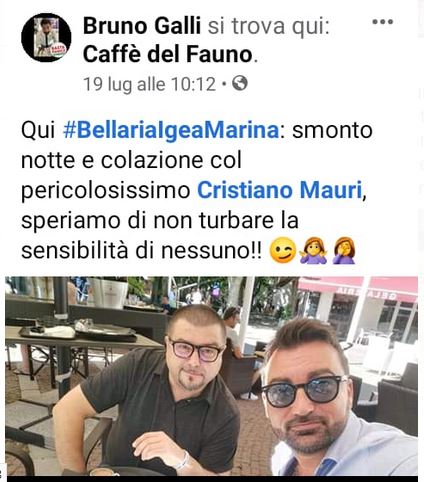
Task: Click the #BellariaIgeaMarina hashtag
Action: coord(171,131)
